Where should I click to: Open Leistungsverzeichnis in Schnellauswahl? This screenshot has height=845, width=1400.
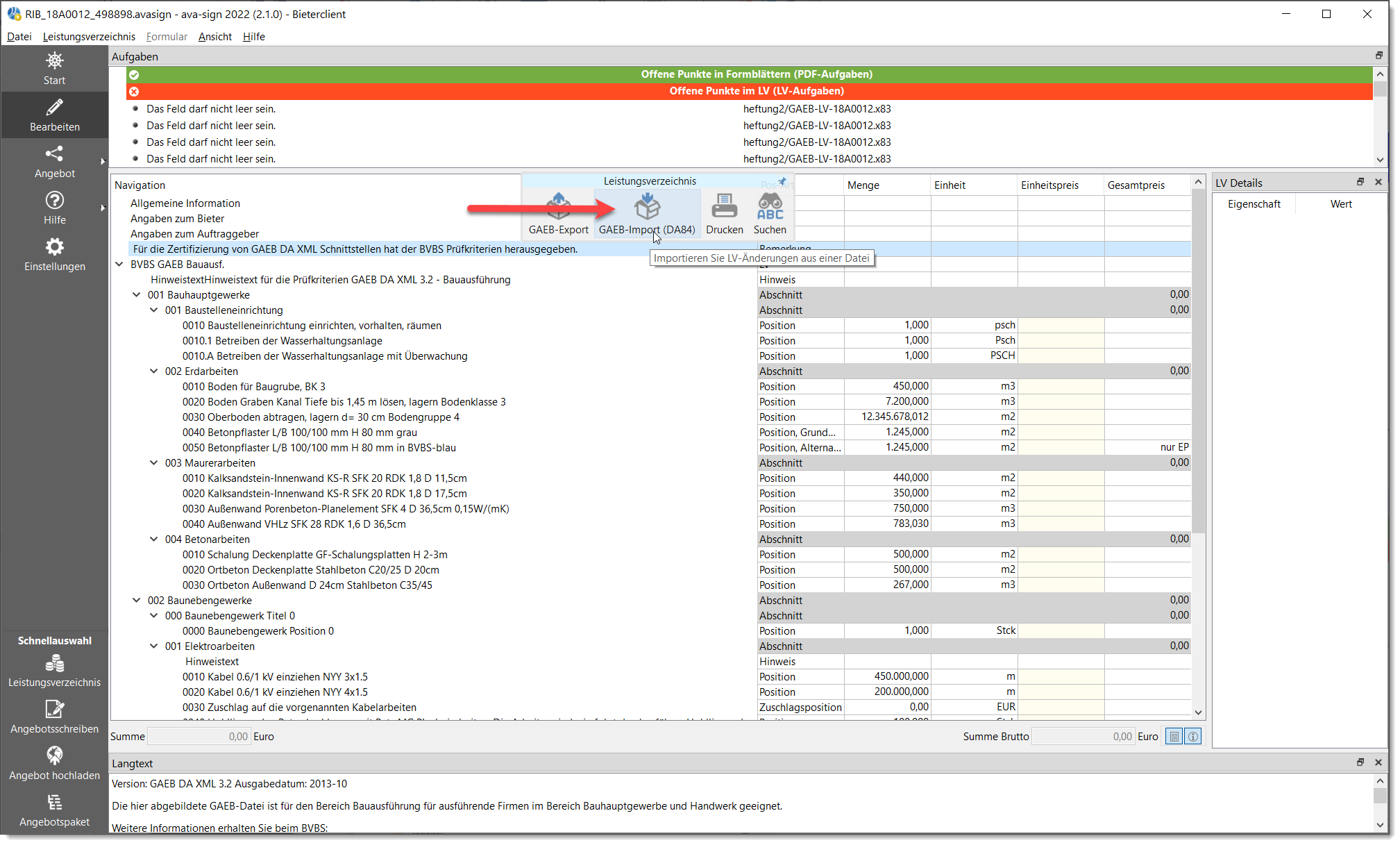click(54, 671)
